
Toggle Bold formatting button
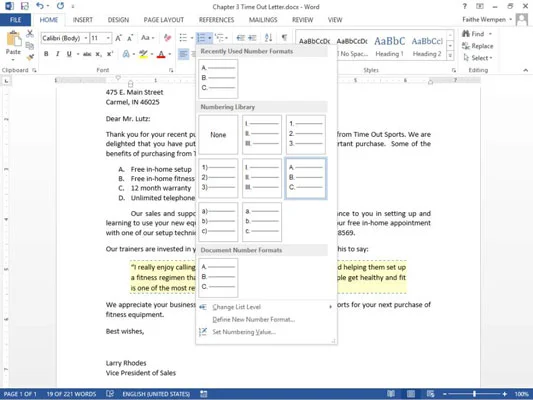click(46, 54)
